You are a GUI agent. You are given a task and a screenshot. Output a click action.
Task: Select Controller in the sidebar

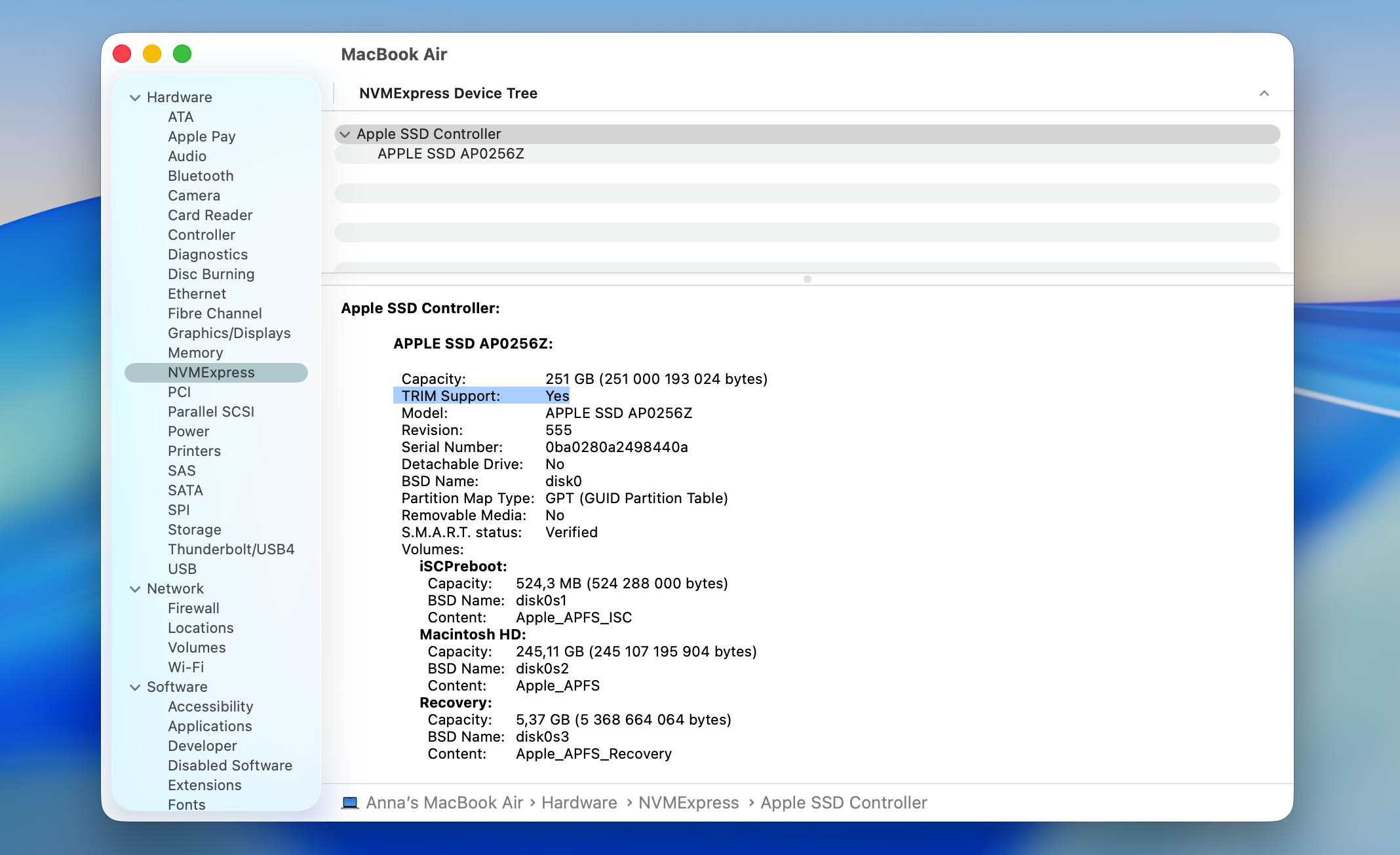coord(201,235)
